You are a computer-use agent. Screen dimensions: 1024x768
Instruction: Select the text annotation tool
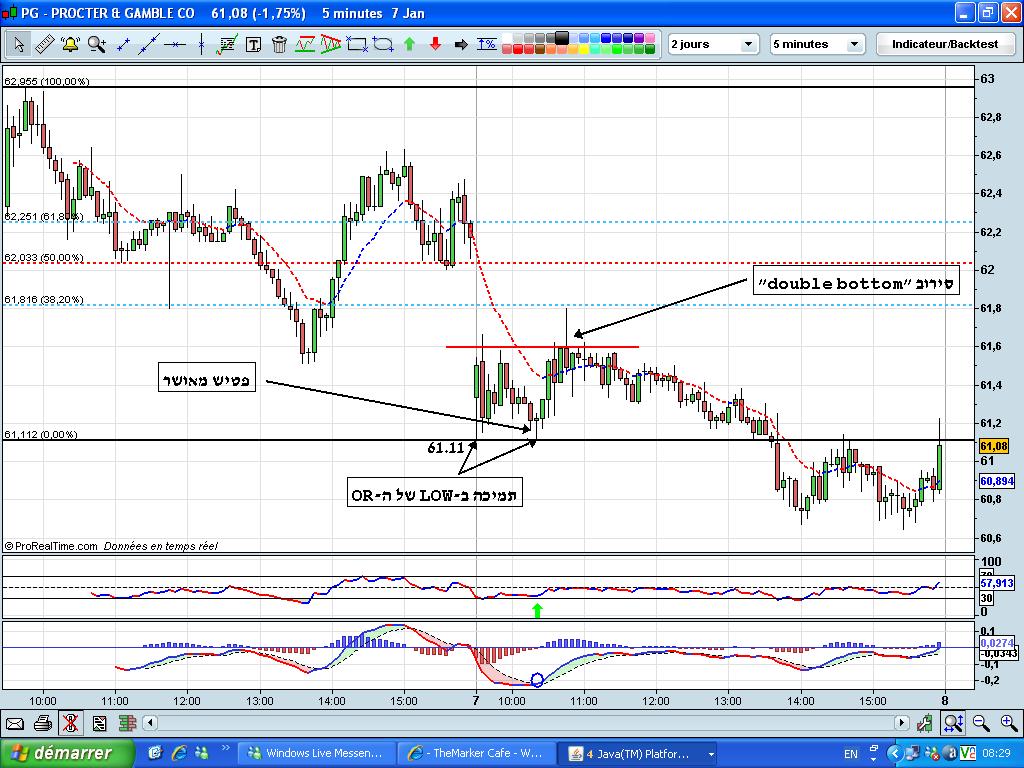(253, 44)
